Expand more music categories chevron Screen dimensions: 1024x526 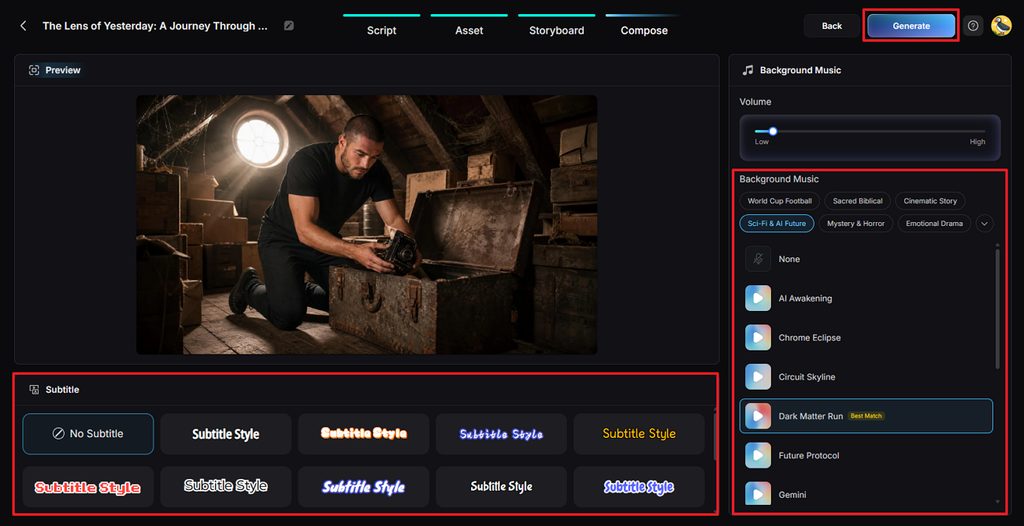(x=985, y=223)
